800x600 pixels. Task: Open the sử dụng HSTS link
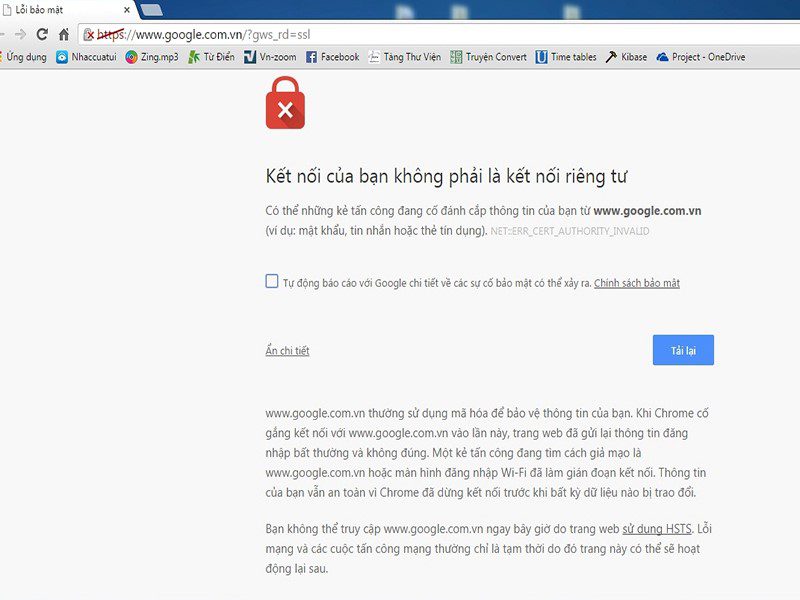coord(657,529)
